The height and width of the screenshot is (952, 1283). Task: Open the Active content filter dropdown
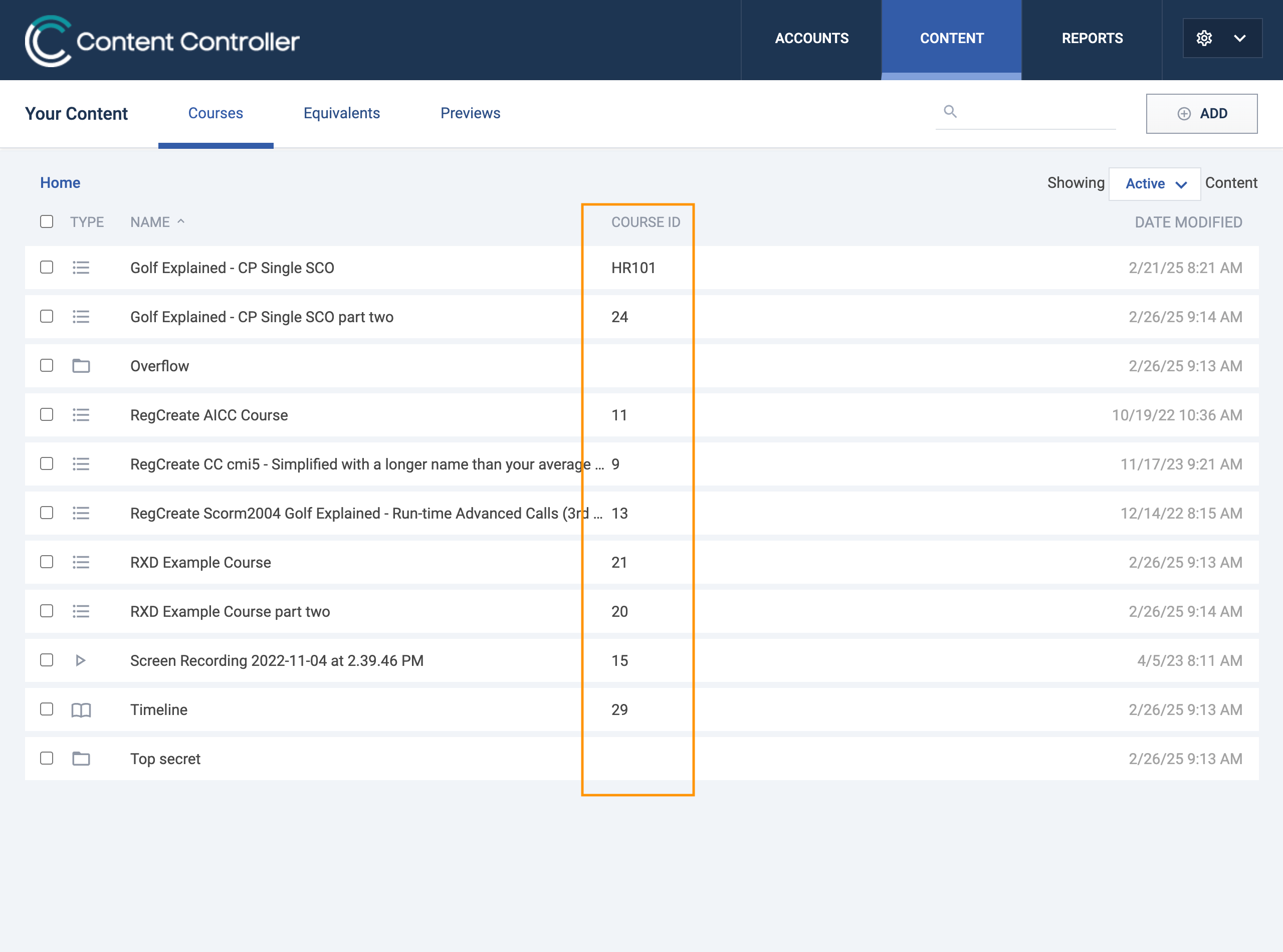point(1155,184)
